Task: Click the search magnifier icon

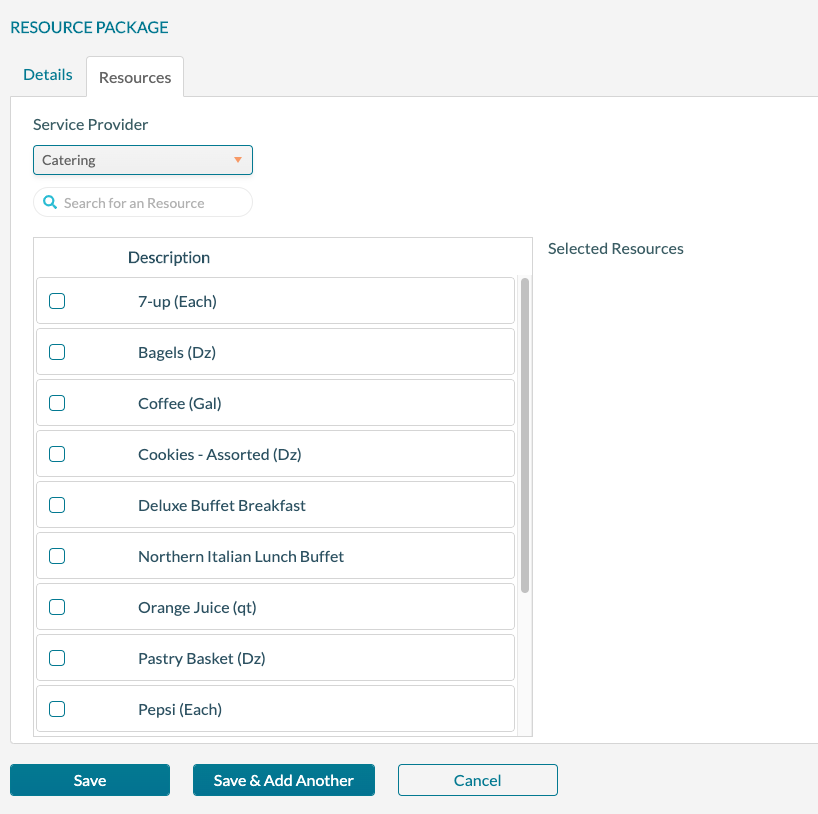Action: (x=49, y=201)
